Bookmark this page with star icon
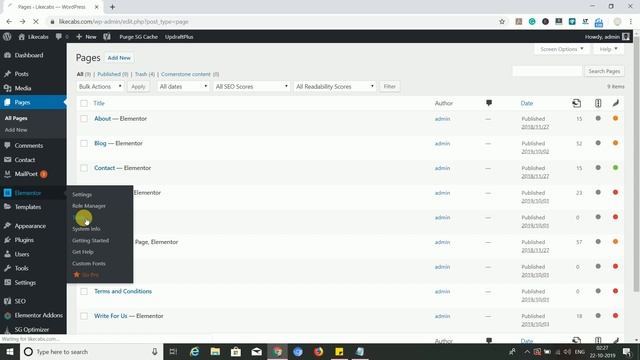The width and height of the screenshot is (640, 360). (x=502, y=22)
